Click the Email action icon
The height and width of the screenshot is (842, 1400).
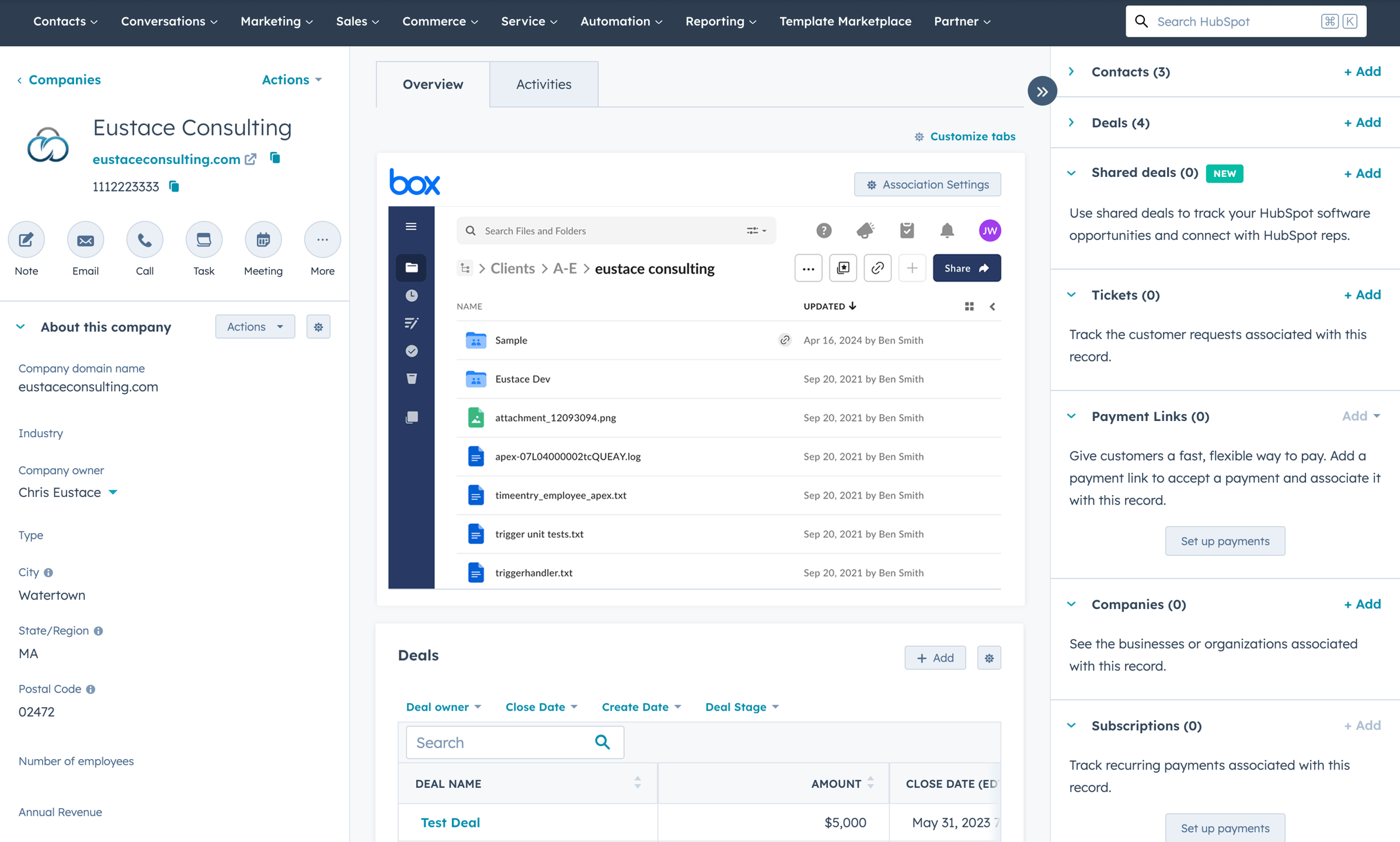(x=85, y=239)
